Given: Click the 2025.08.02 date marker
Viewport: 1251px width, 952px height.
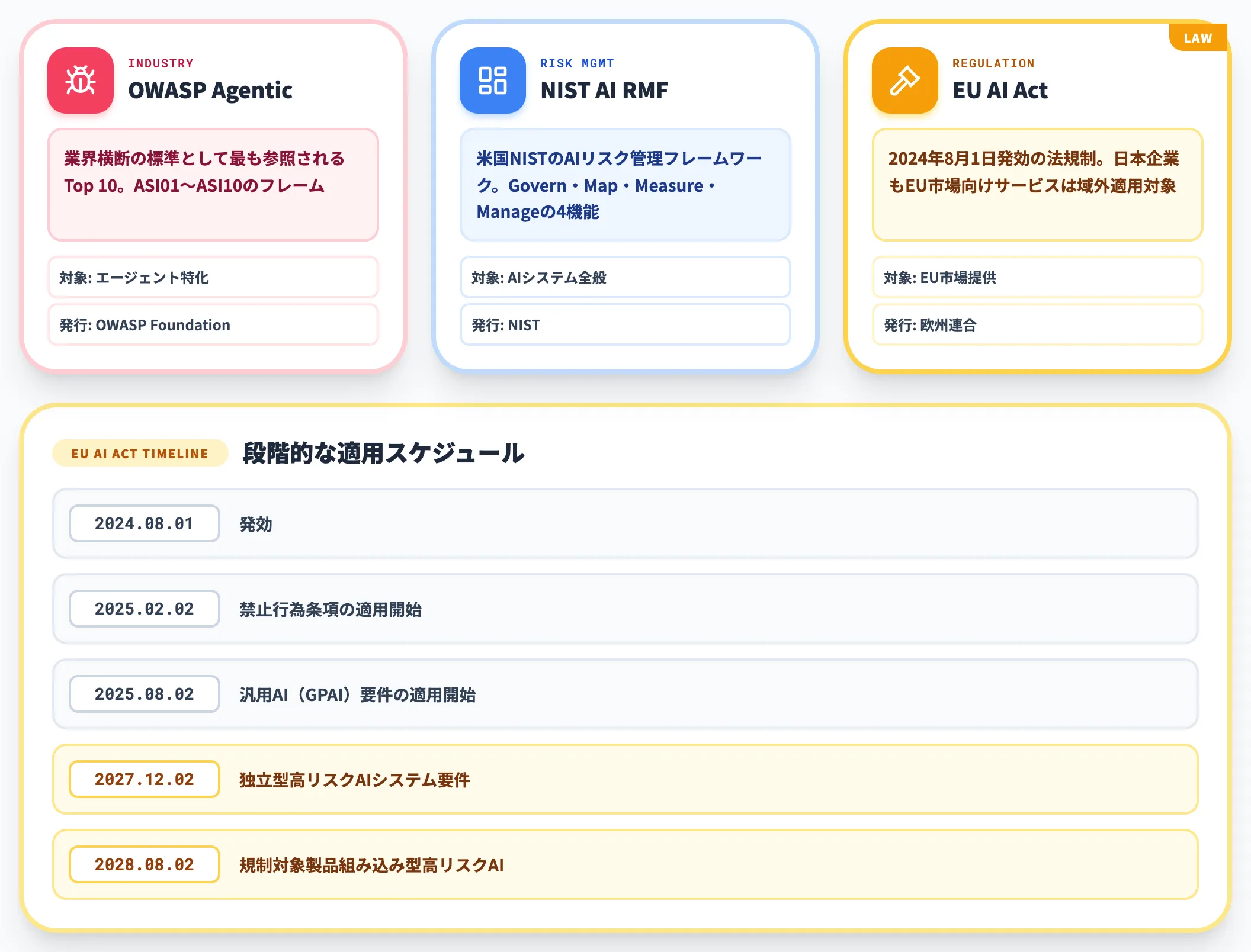Looking at the screenshot, I should click(x=145, y=694).
